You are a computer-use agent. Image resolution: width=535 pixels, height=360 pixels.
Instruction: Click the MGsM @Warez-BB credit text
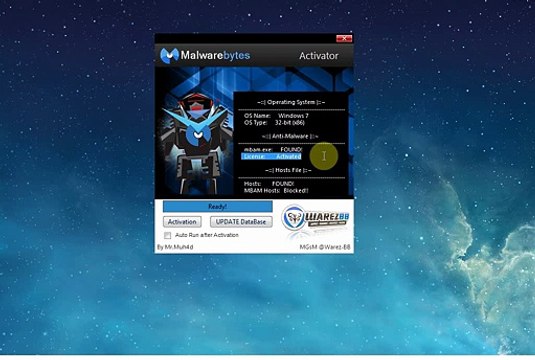tap(325, 247)
